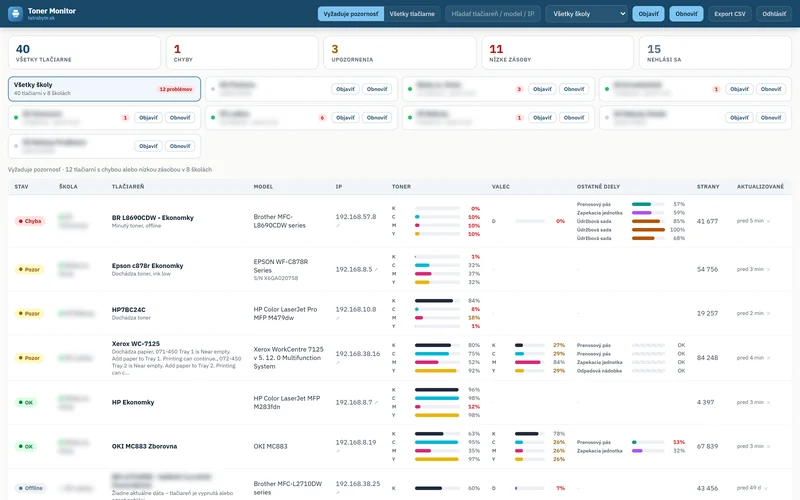The height and width of the screenshot is (500, 800).
Task: Click the Údržbová sada 100% bar
Action: (x=648, y=230)
